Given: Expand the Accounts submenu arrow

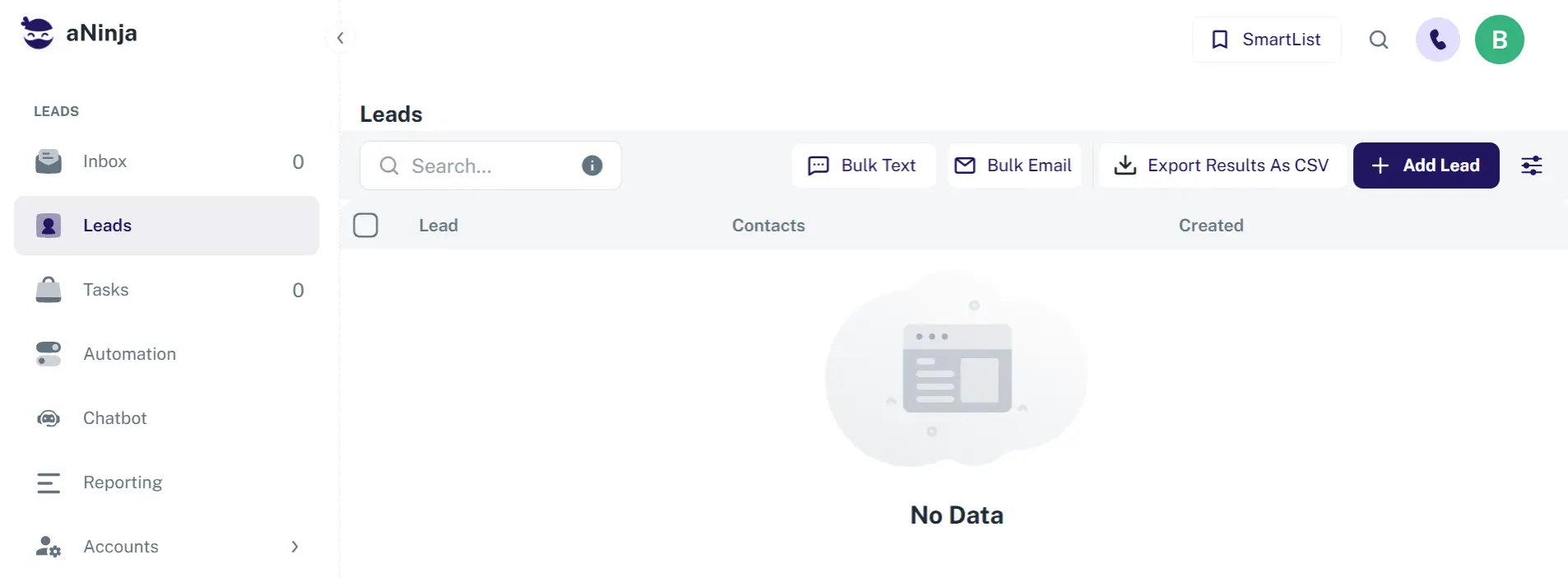Looking at the screenshot, I should (x=295, y=547).
